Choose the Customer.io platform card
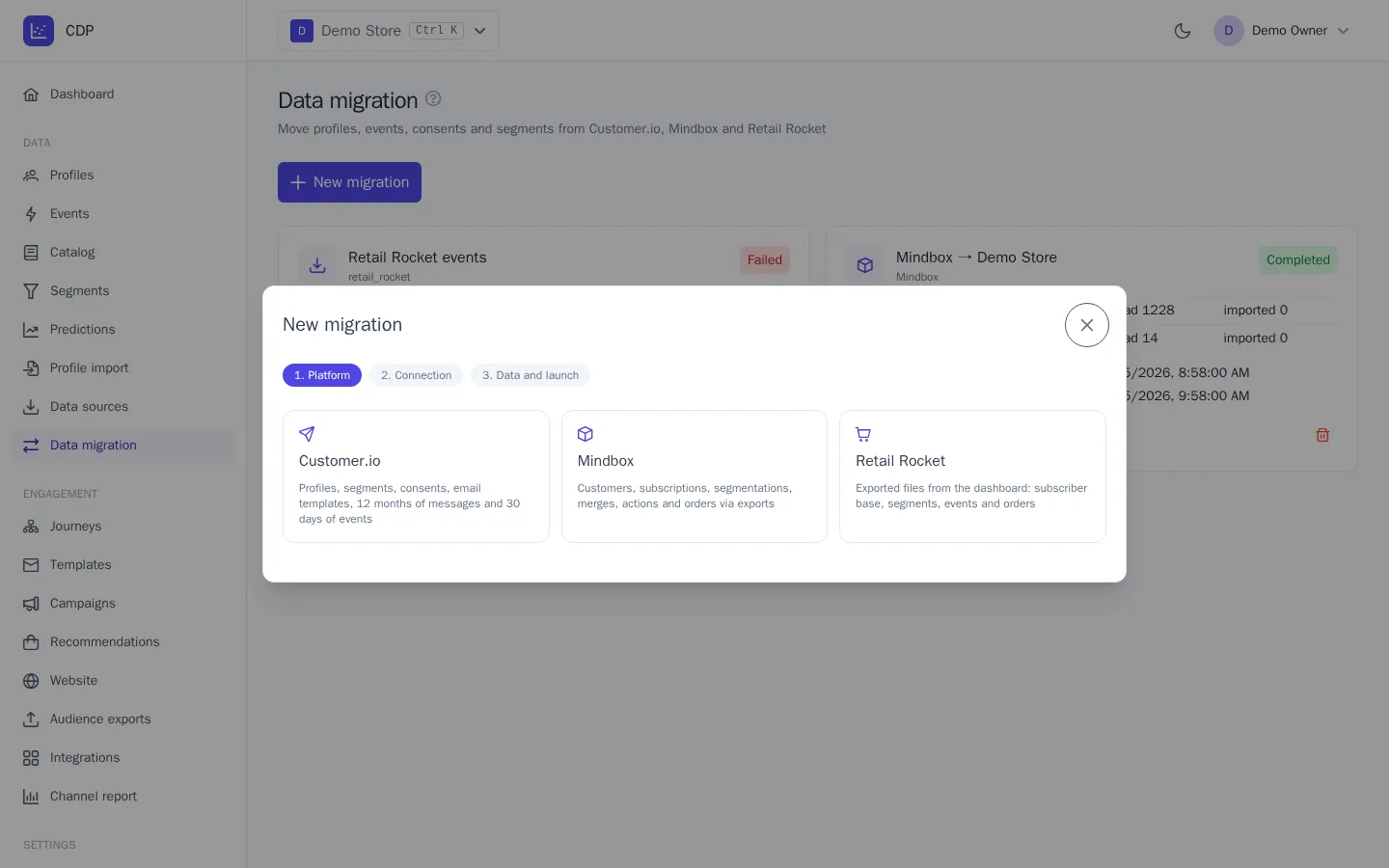This screenshot has width=1389, height=868. tap(416, 476)
